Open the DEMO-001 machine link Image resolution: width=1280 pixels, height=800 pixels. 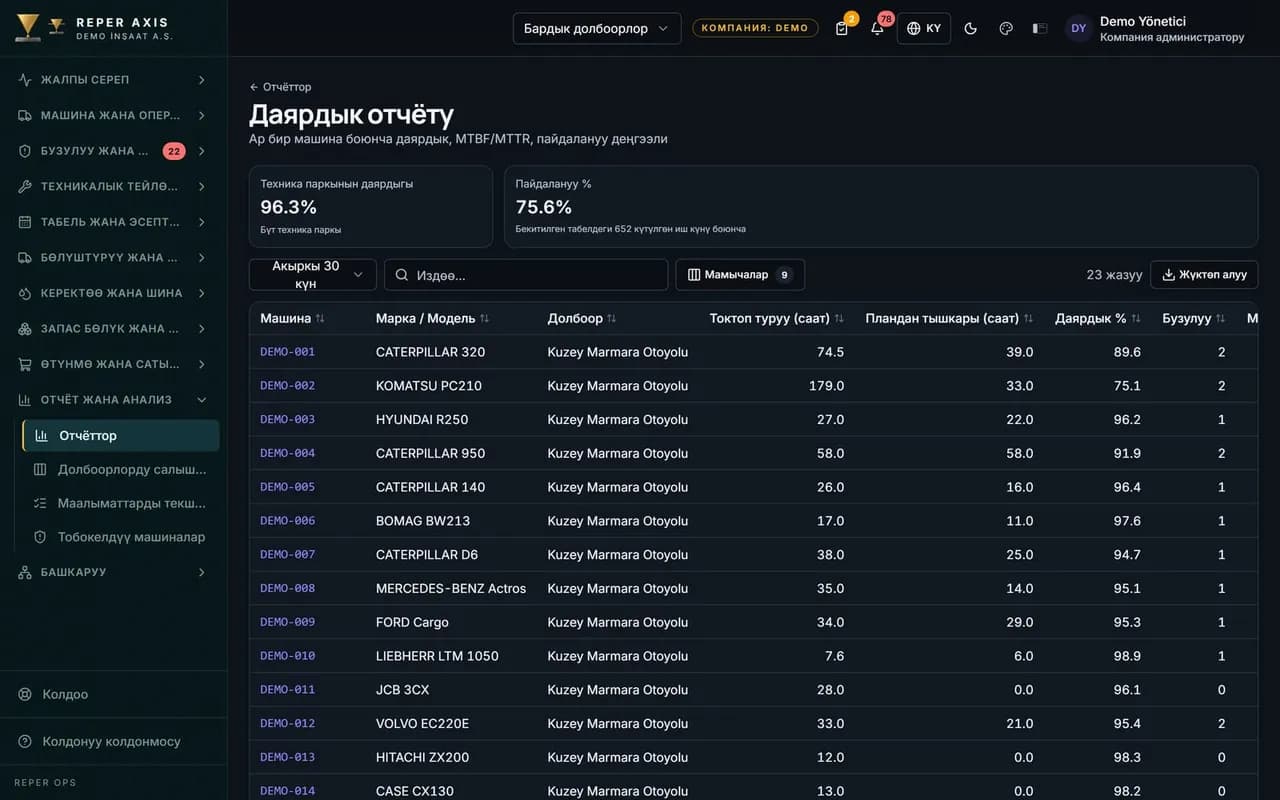pos(288,352)
